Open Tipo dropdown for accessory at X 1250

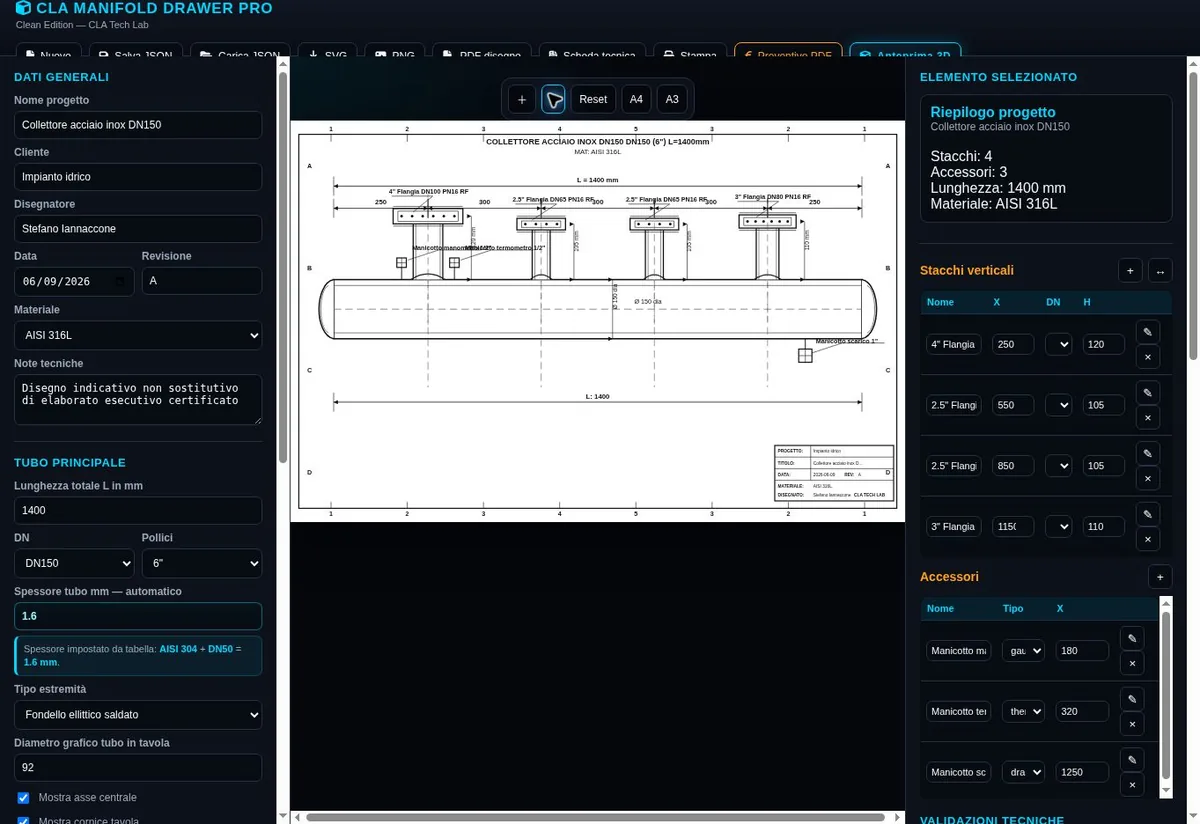1023,772
